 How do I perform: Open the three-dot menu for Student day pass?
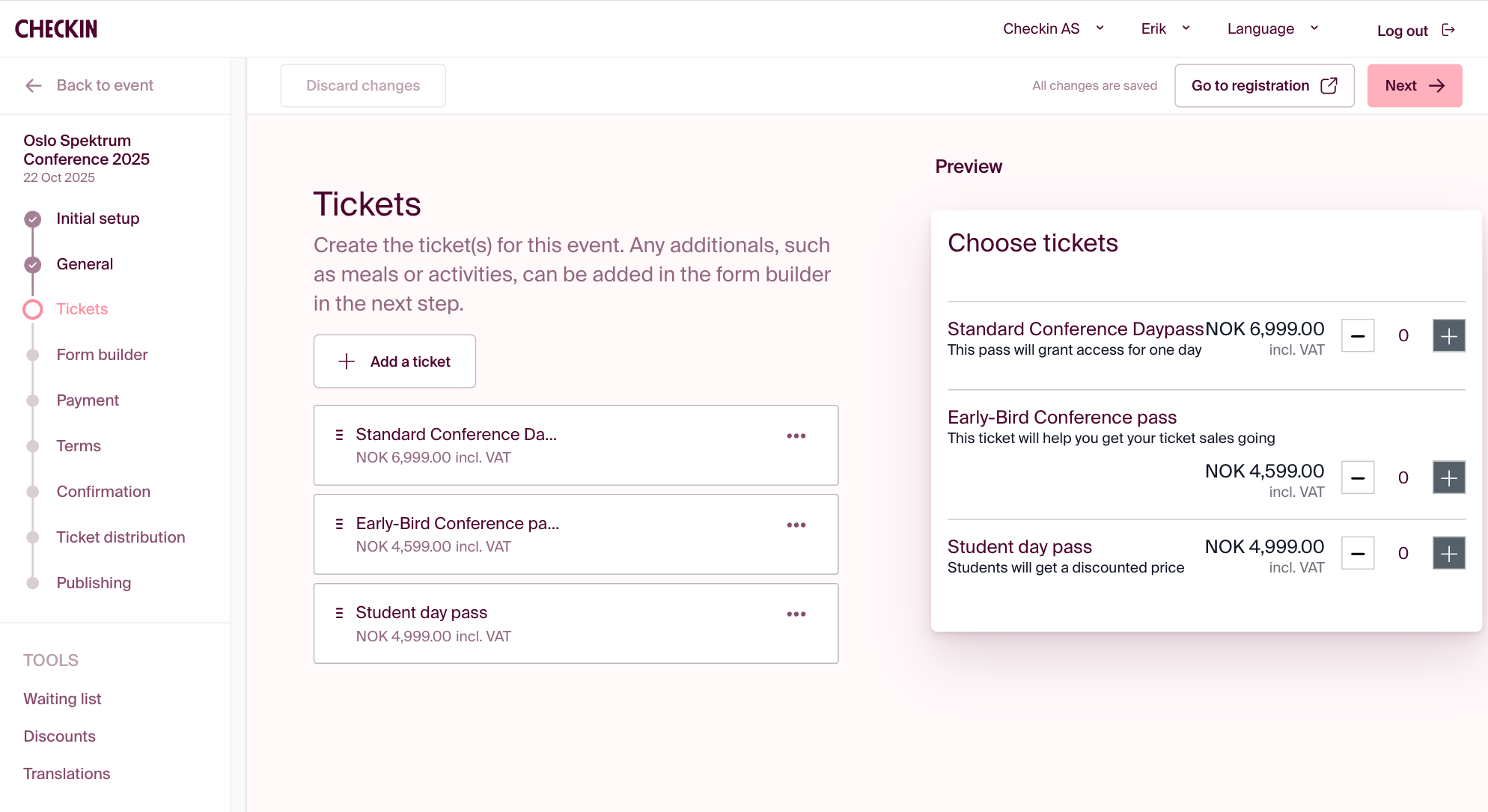click(796, 614)
